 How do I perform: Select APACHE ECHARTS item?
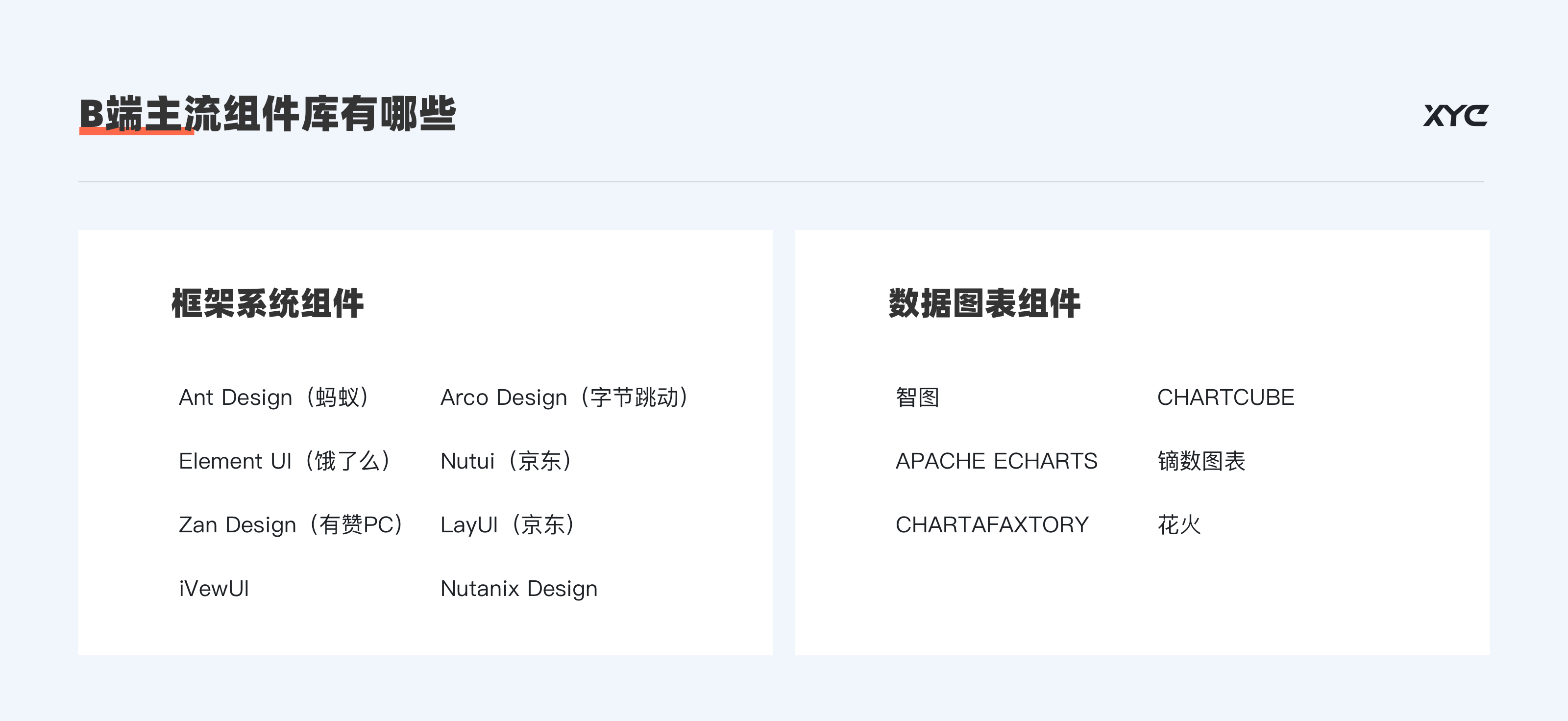pyautogui.click(x=997, y=461)
